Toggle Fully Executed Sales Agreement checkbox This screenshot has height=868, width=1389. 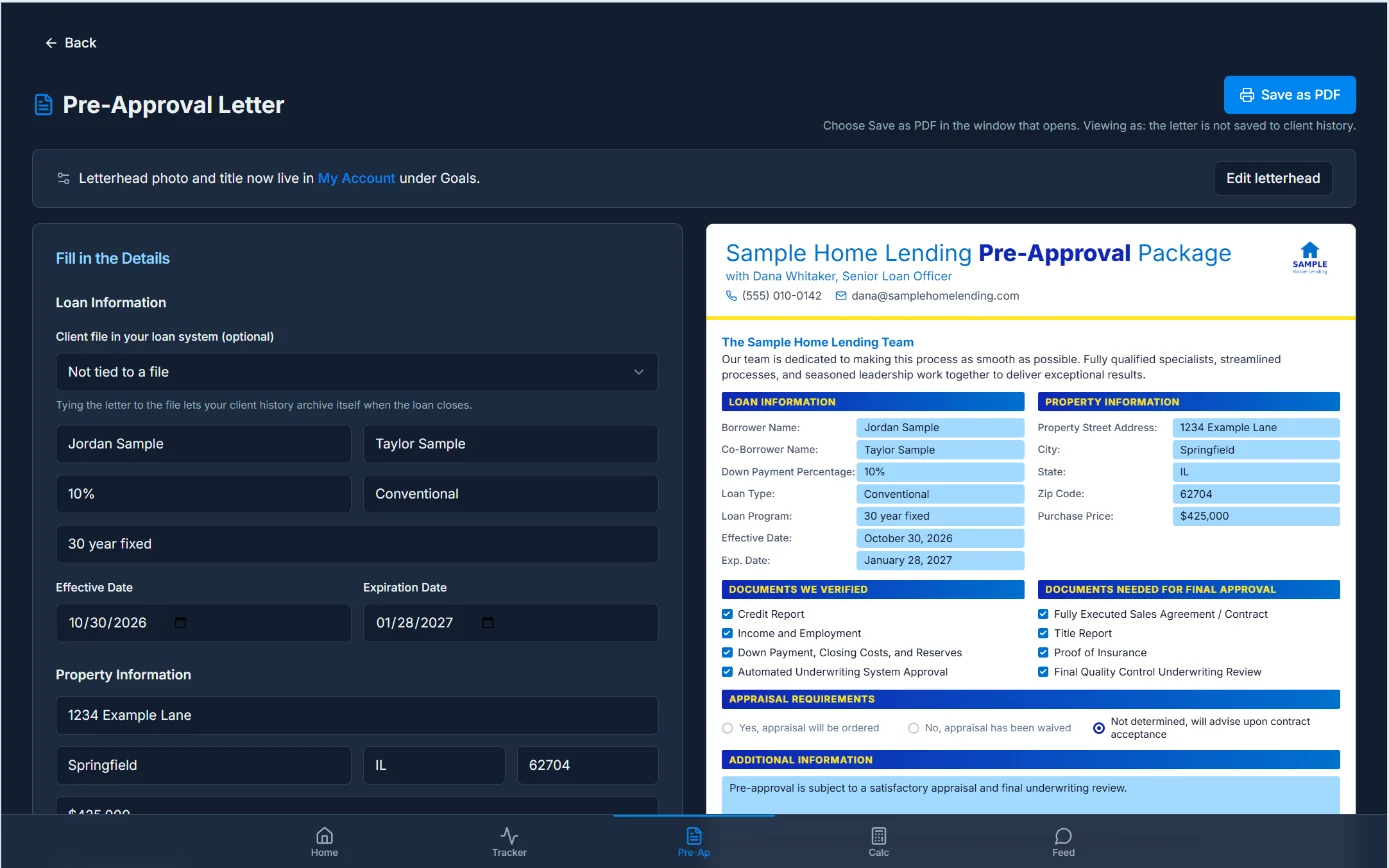point(1044,614)
